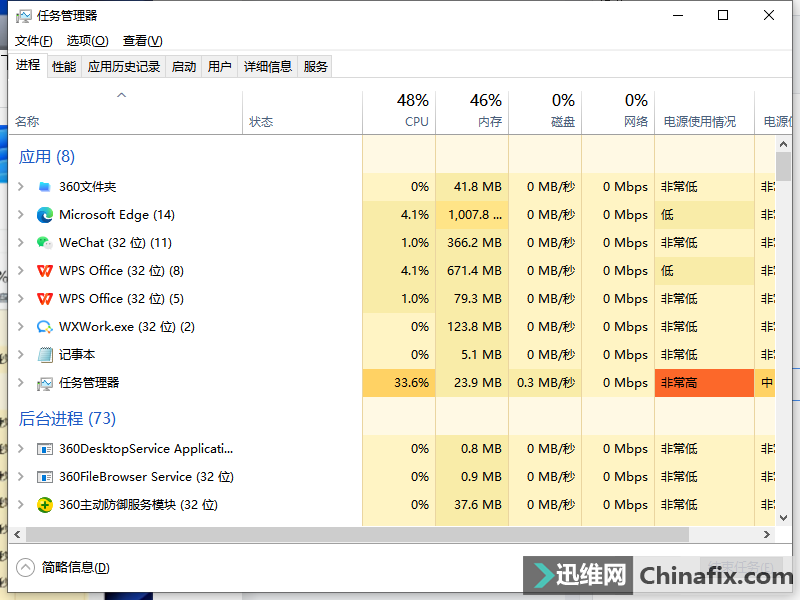
Task: Sort by the 电源使用情况 column header
Action: click(704, 111)
